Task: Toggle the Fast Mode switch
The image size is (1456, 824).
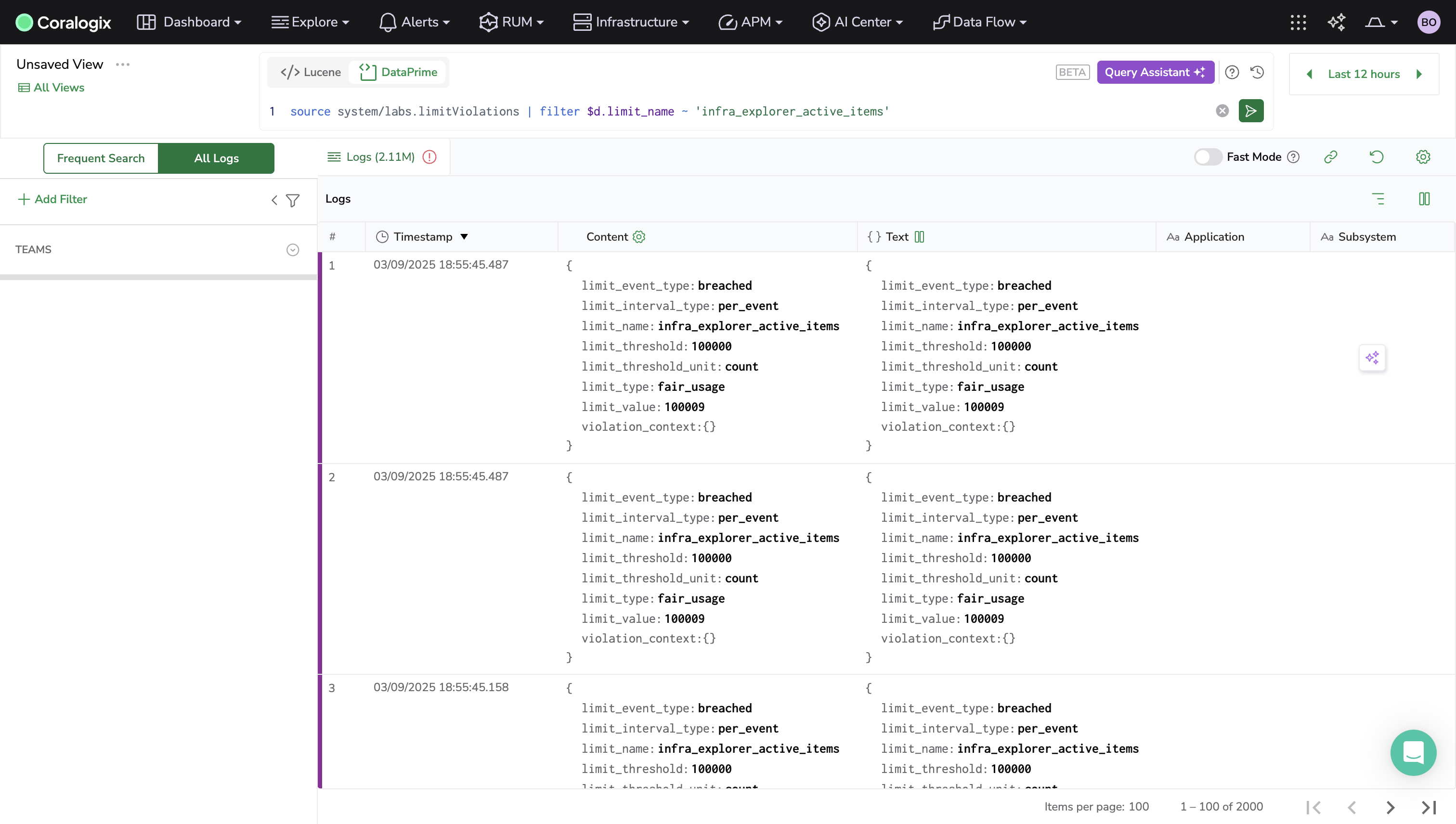Action: coord(1208,157)
